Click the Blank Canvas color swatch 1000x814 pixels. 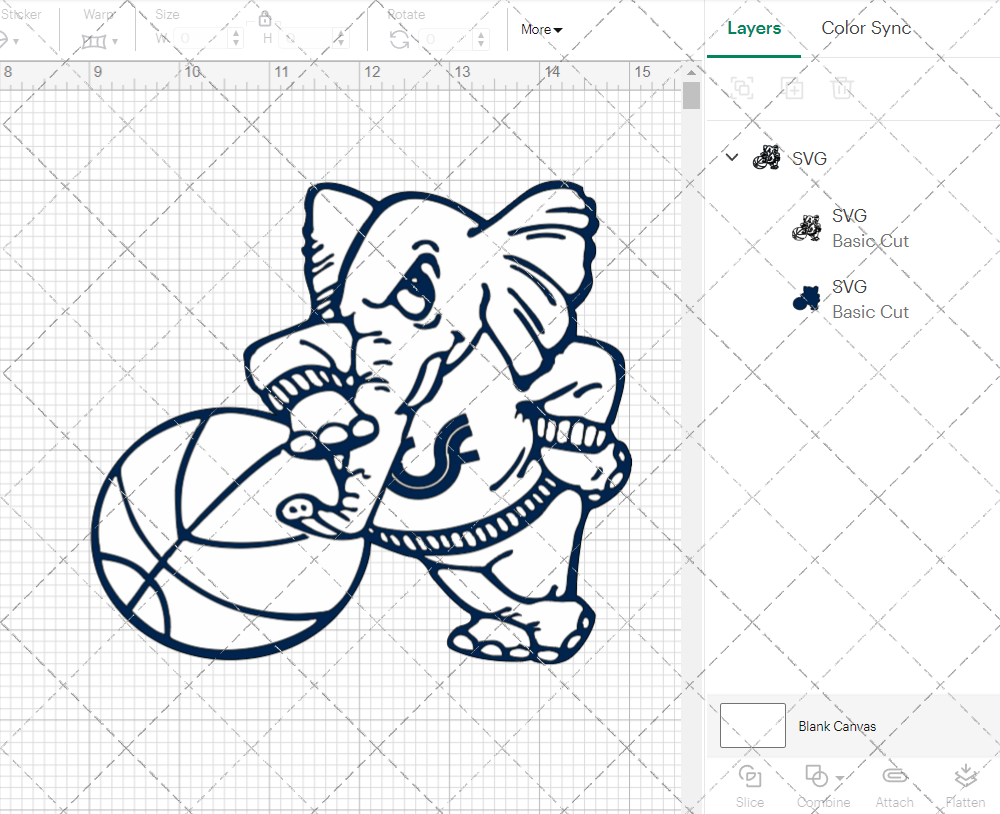click(x=752, y=726)
